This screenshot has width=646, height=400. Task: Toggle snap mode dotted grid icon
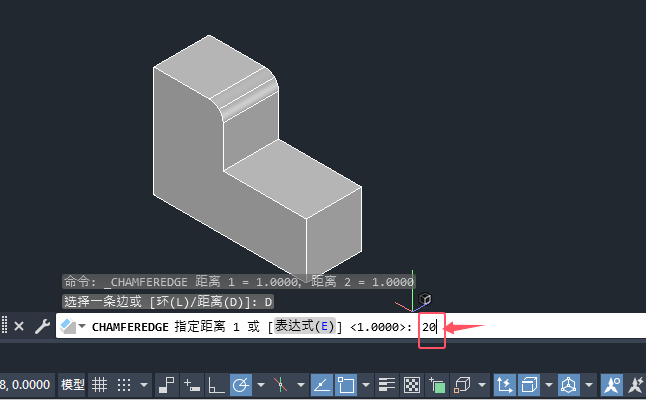[124, 385]
